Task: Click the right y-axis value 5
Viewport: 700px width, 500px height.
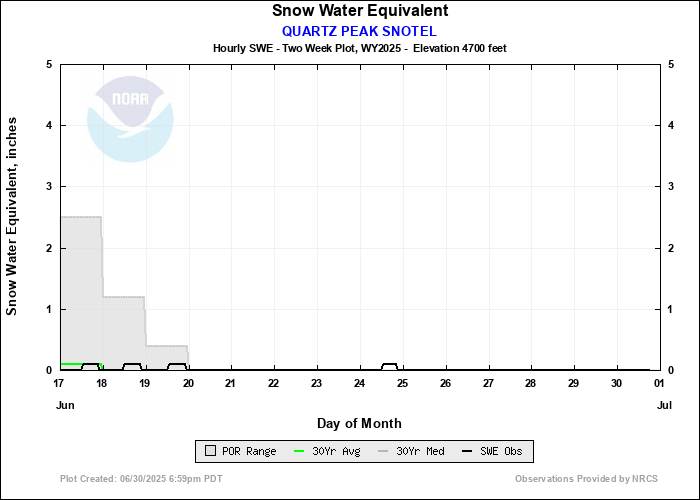Action: pyautogui.click(x=671, y=65)
